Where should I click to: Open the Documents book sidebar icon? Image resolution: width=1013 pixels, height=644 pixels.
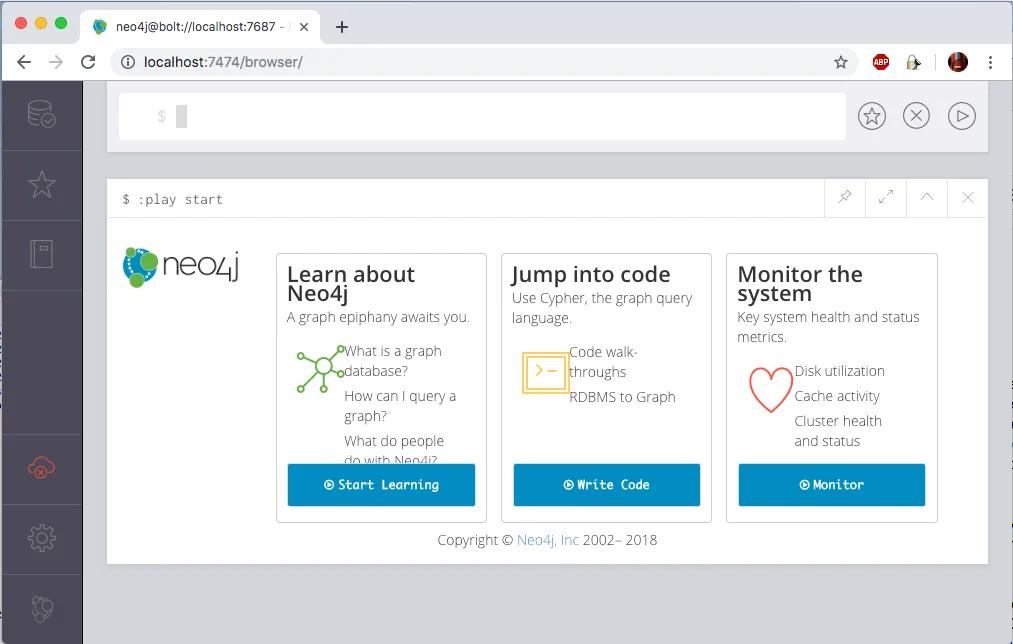click(41, 255)
